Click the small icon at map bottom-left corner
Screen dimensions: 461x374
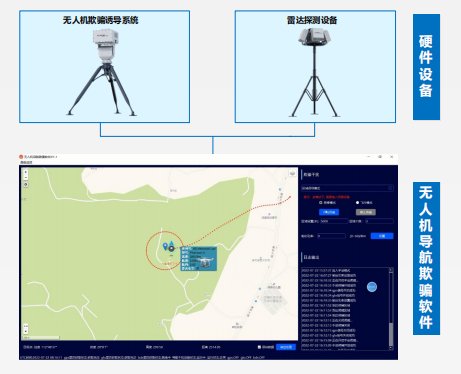coord(26,328)
